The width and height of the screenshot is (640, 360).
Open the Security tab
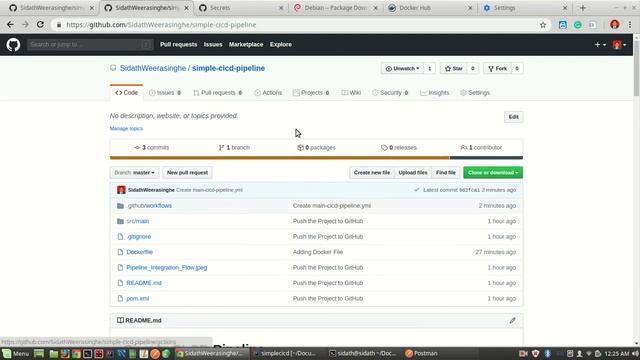pyautogui.click(x=390, y=93)
